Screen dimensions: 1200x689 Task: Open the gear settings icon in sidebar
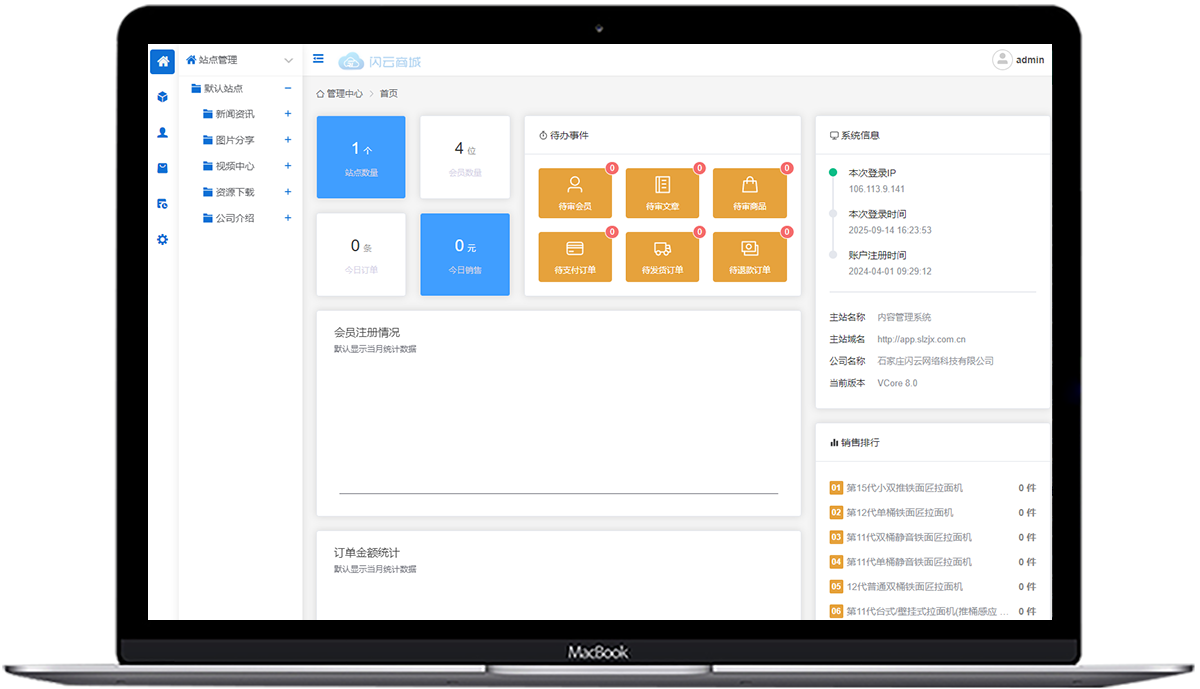click(x=162, y=239)
